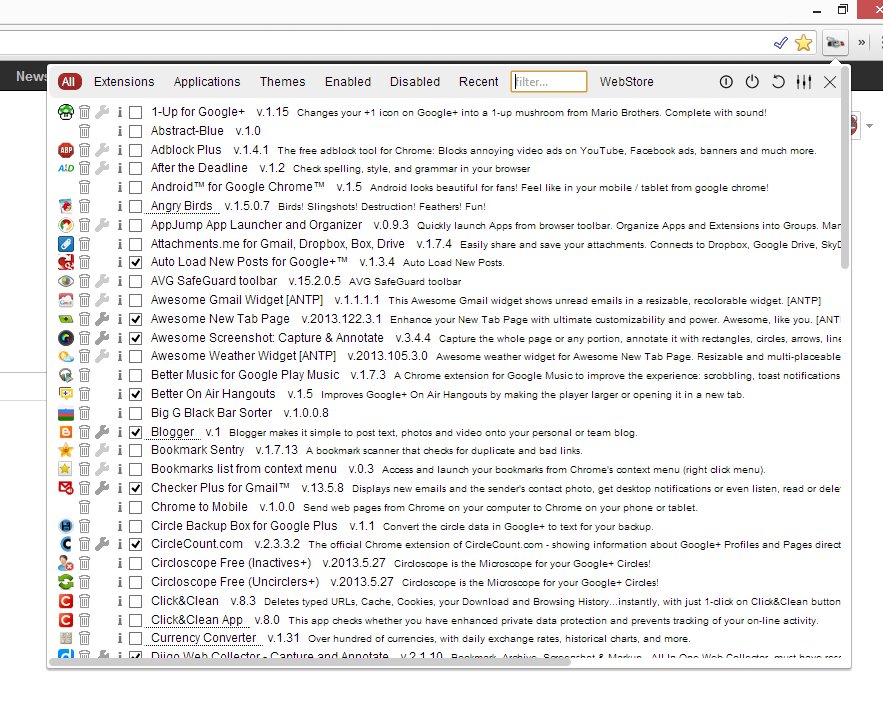This screenshot has height=702, width=883.
Task: Click the "Bookmarks list from context menu" name
Action: (243, 469)
